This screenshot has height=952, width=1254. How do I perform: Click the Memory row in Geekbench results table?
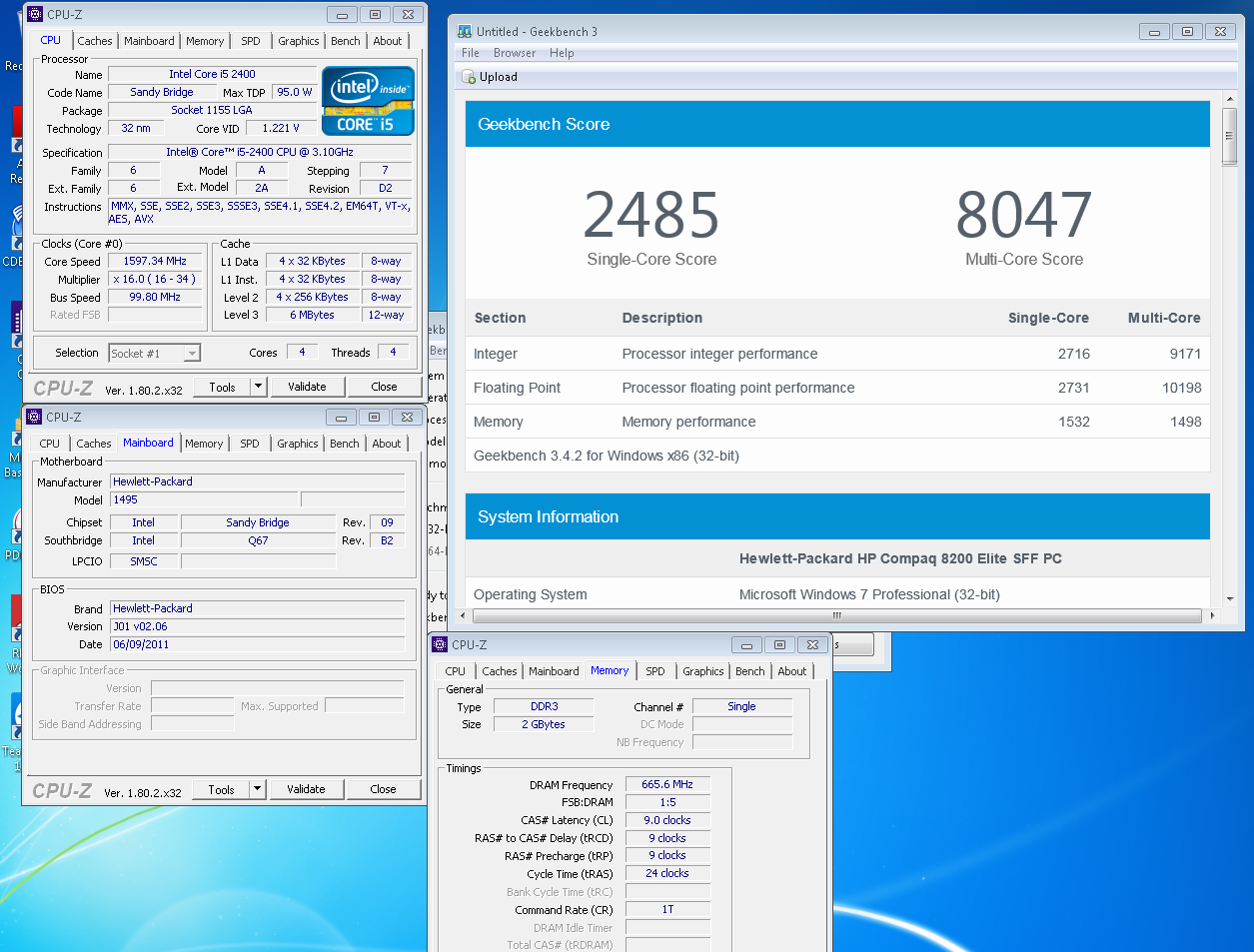pyautogui.click(x=837, y=422)
